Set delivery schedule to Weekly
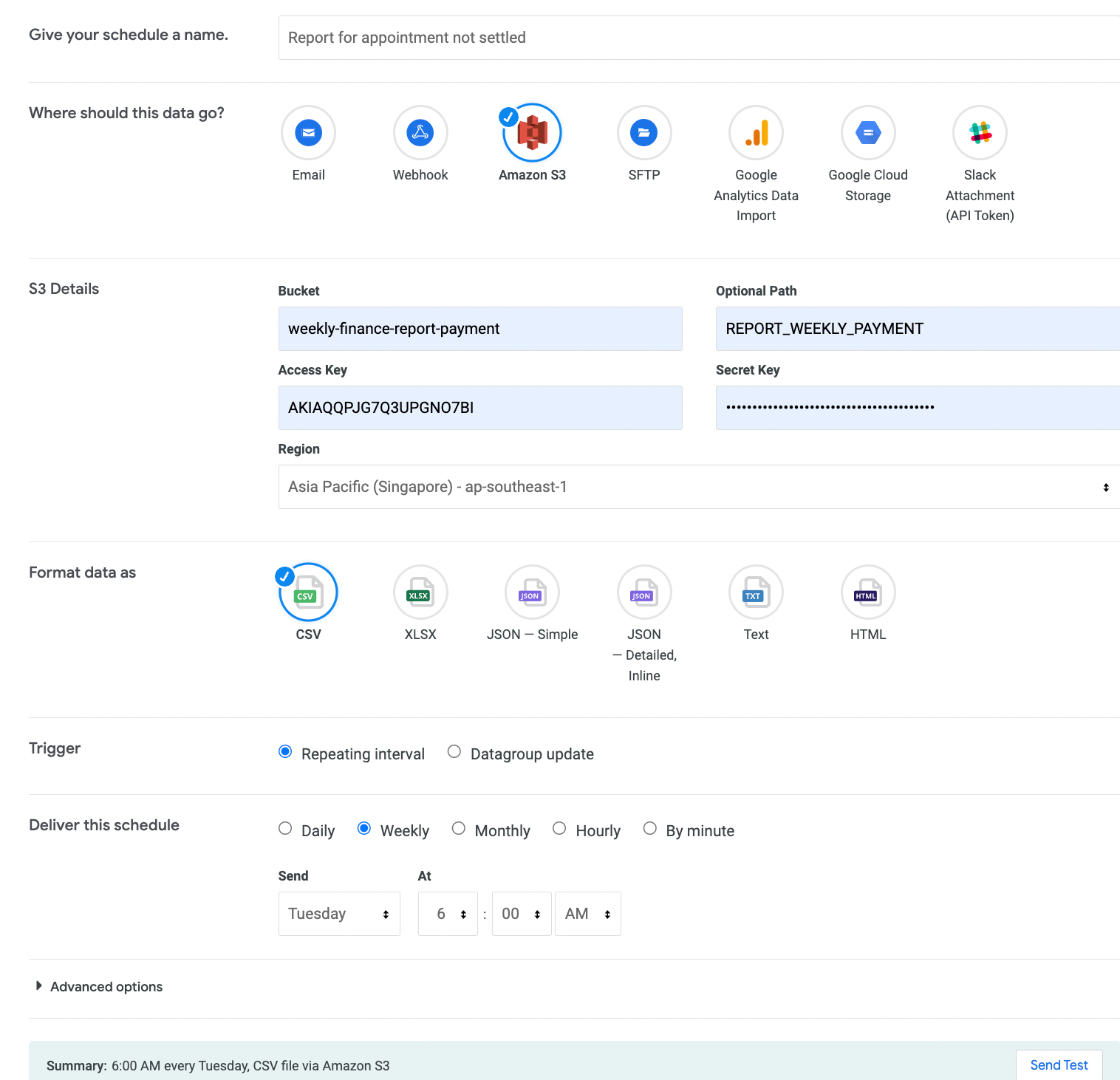The width and height of the screenshot is (1120, 1080). coord(364,829)
